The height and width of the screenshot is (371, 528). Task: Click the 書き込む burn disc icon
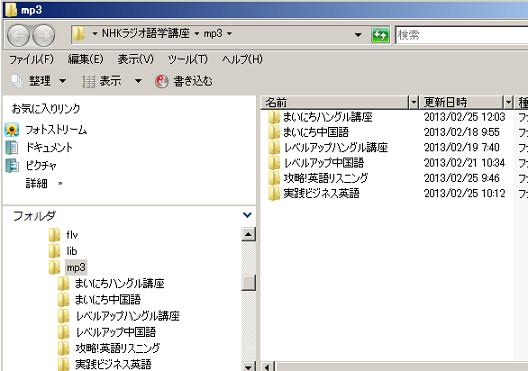[x=161, y=81]
